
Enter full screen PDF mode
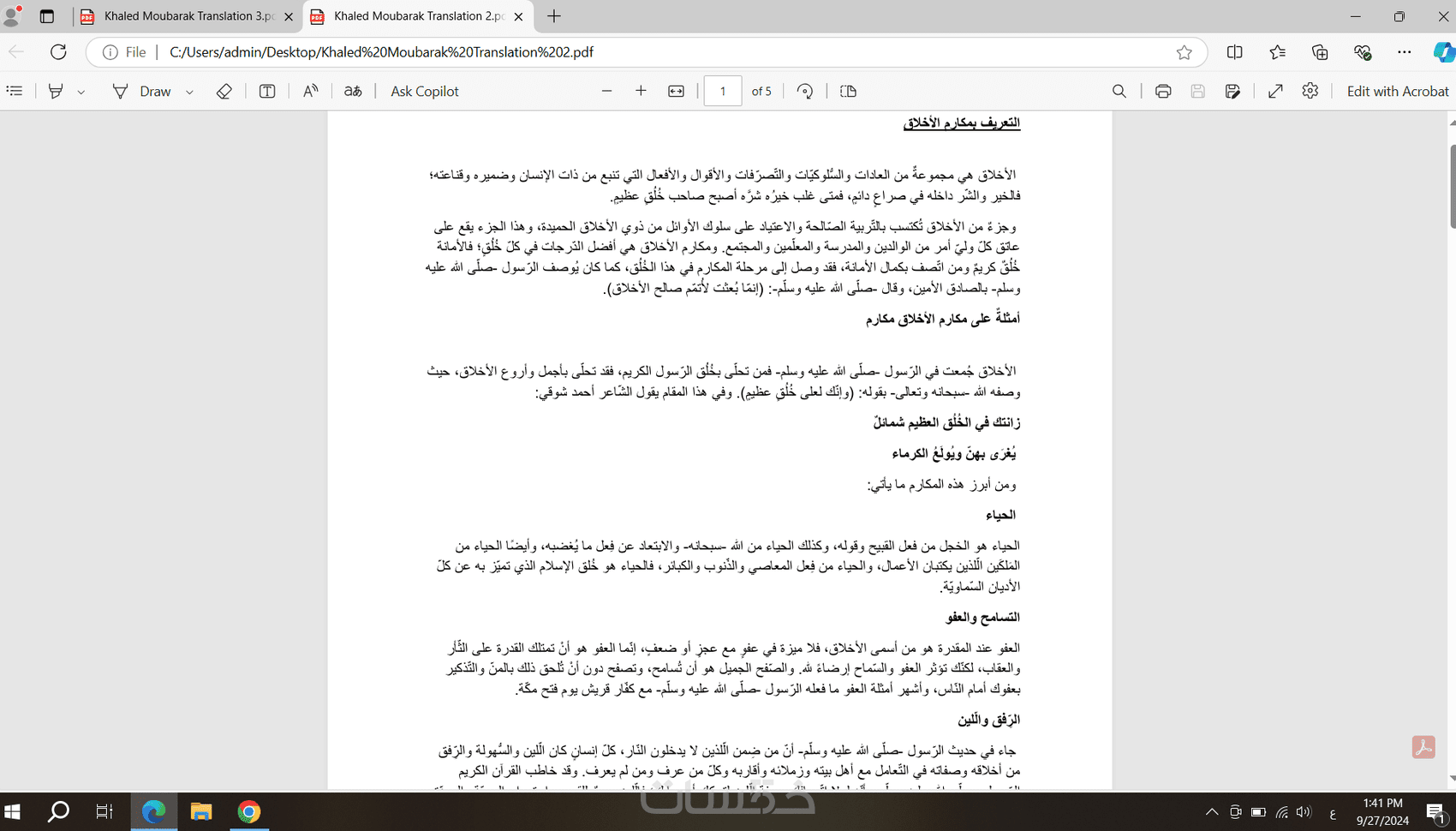tap(1275, 91)
